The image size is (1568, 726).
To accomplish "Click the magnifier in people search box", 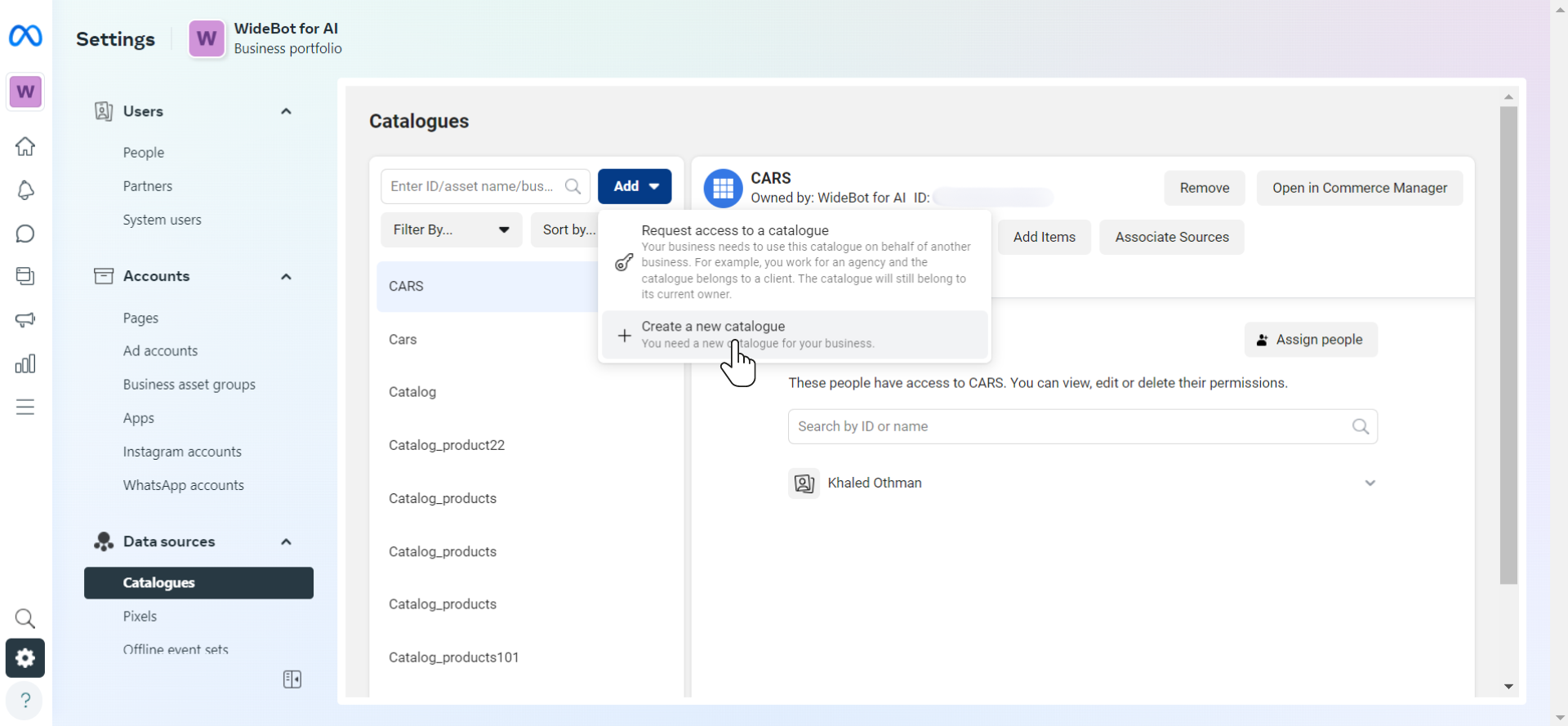I will (x=1361, y=426).
